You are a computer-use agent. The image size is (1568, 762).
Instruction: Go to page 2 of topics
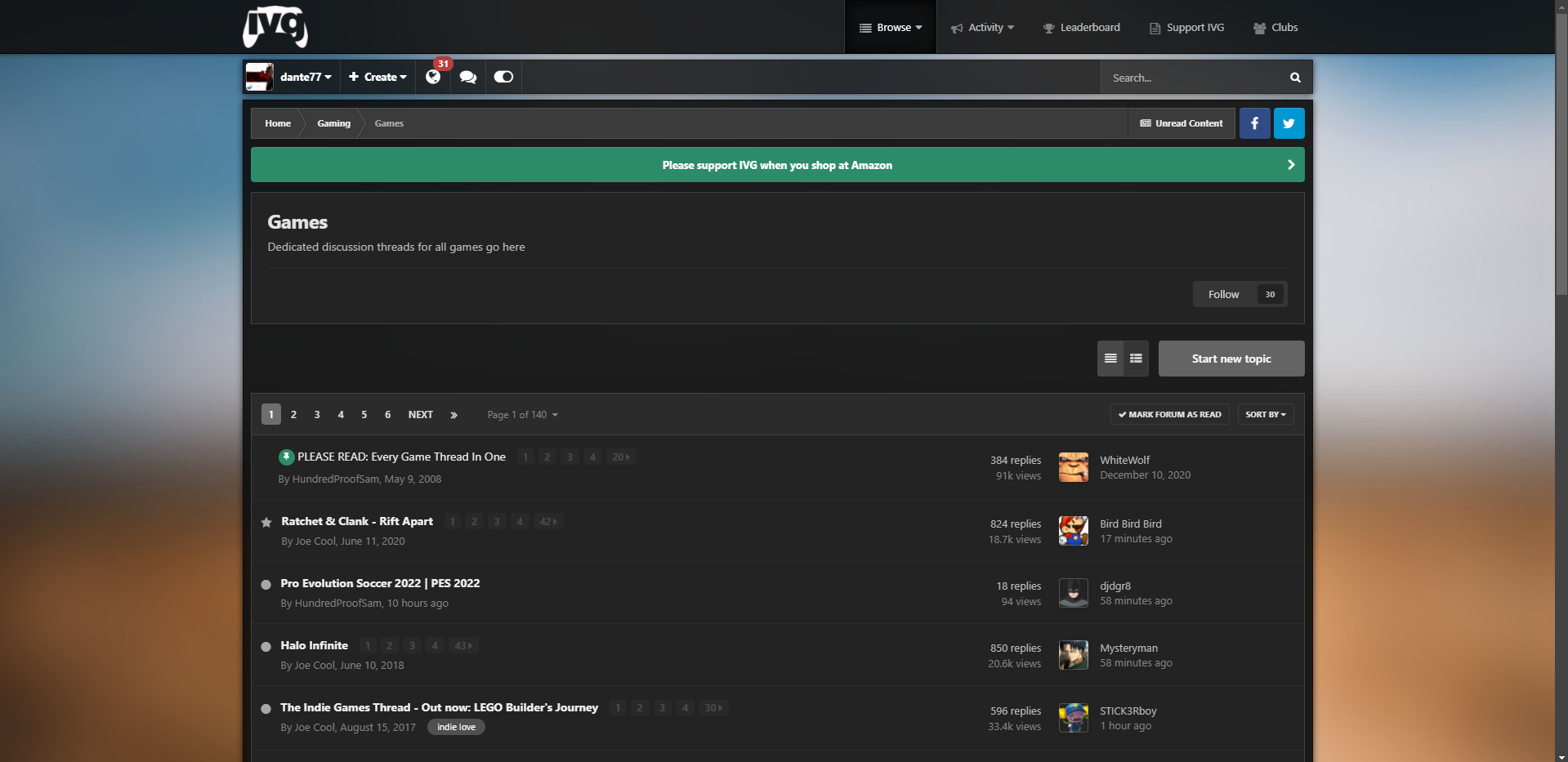coord(294,415)
